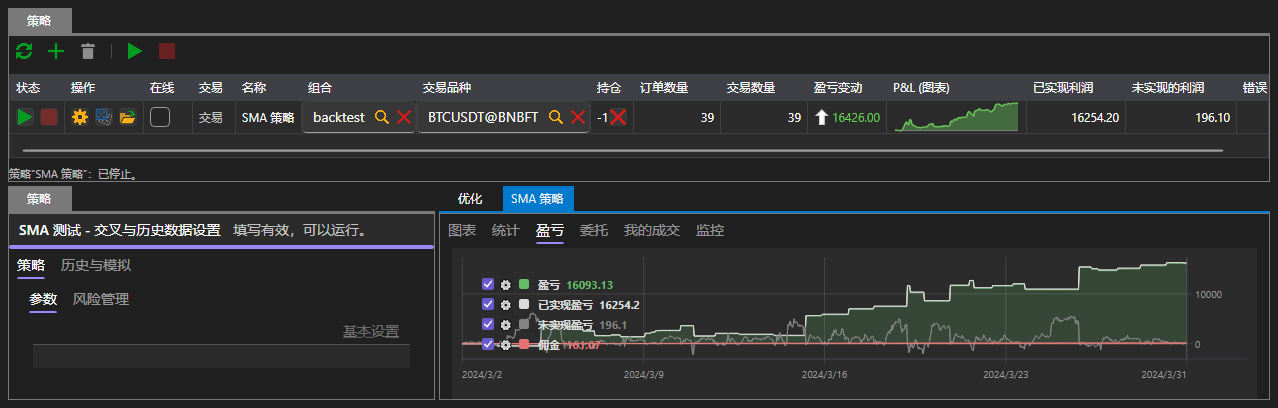Toggle the 未实现盈亏 series checkbox

coord(488,324)
